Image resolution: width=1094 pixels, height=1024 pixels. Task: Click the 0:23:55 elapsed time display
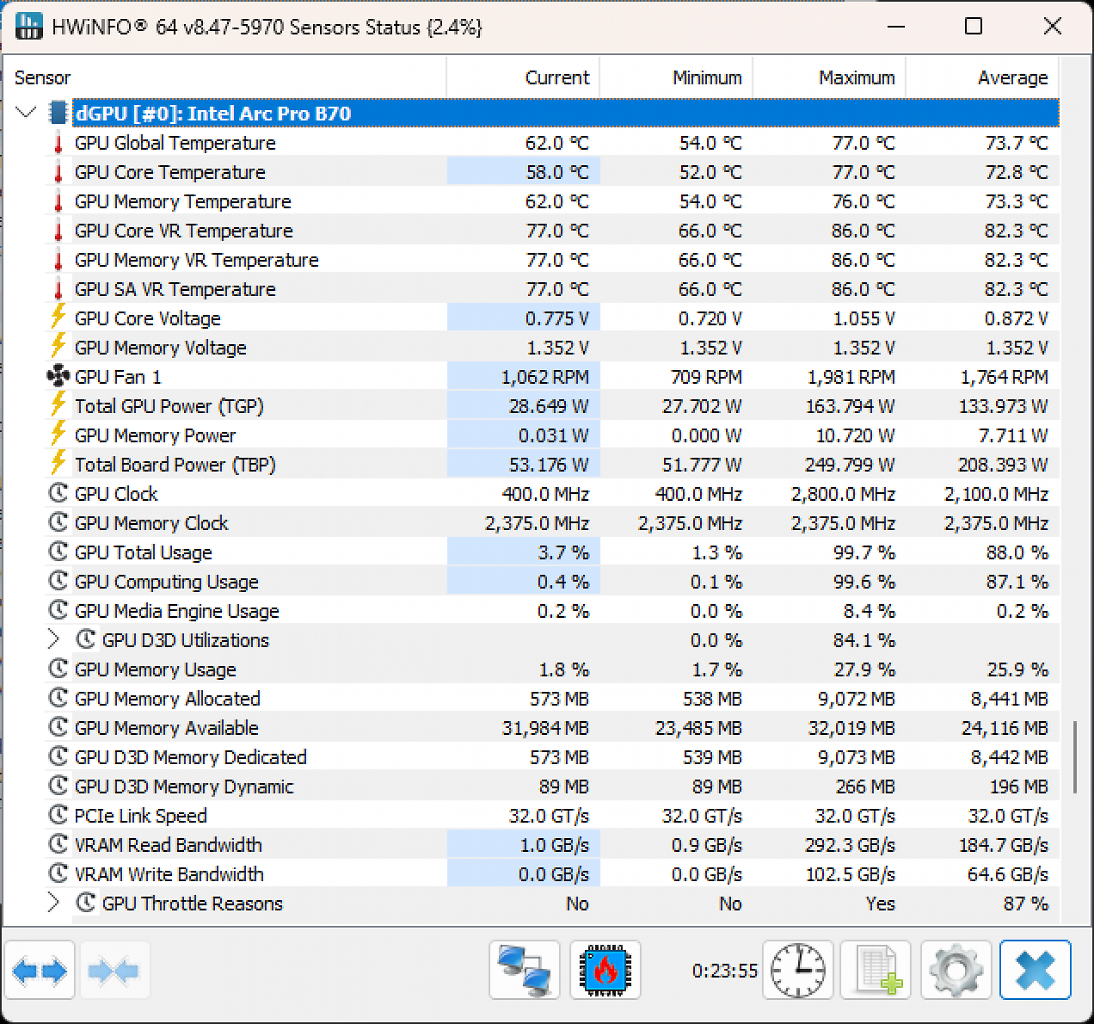(724, 971)
